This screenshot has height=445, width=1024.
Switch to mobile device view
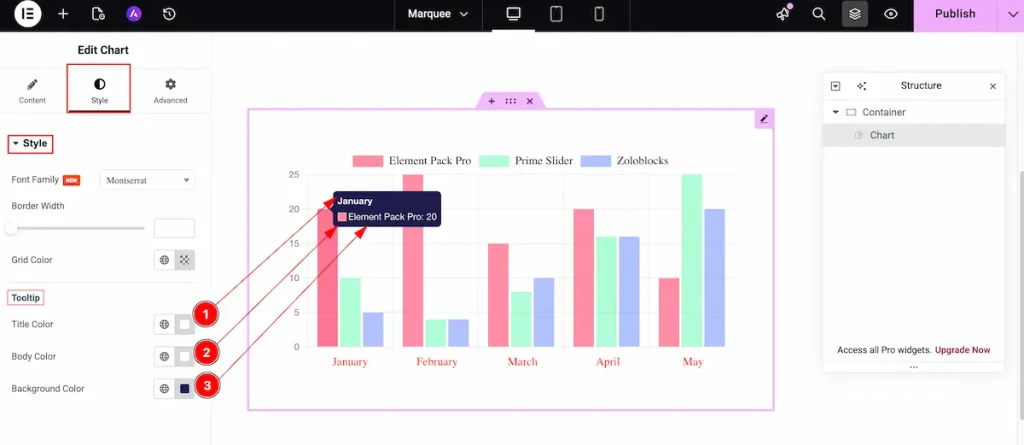[x=599, y=14]
